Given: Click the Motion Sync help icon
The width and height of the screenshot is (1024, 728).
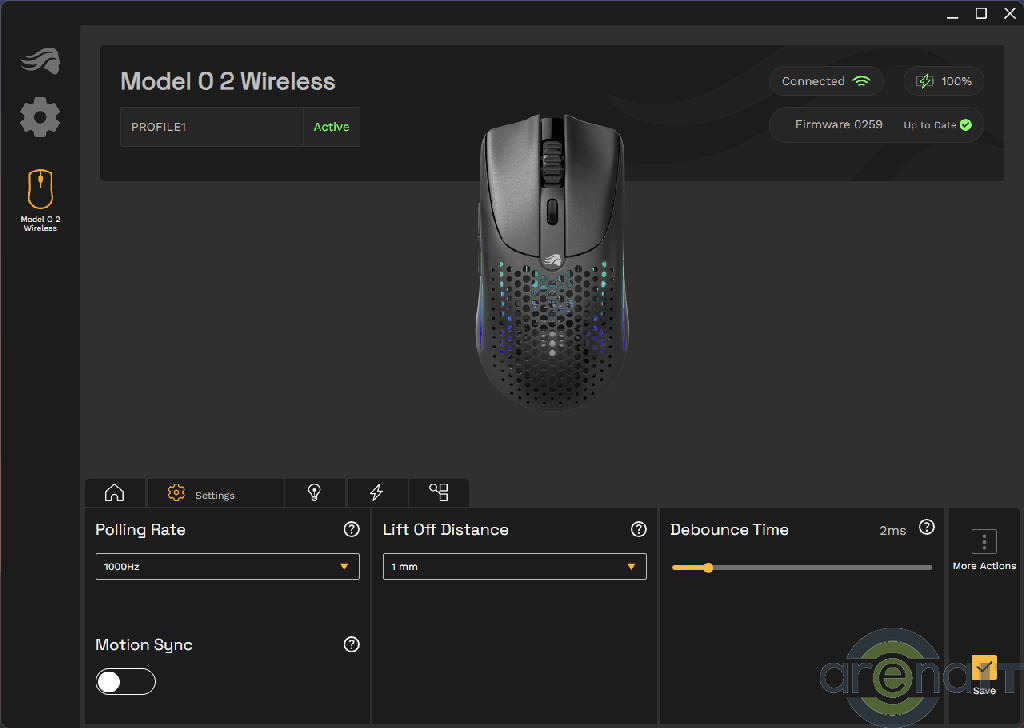Looking at the screenshot, I should click(x=351, y=645).
